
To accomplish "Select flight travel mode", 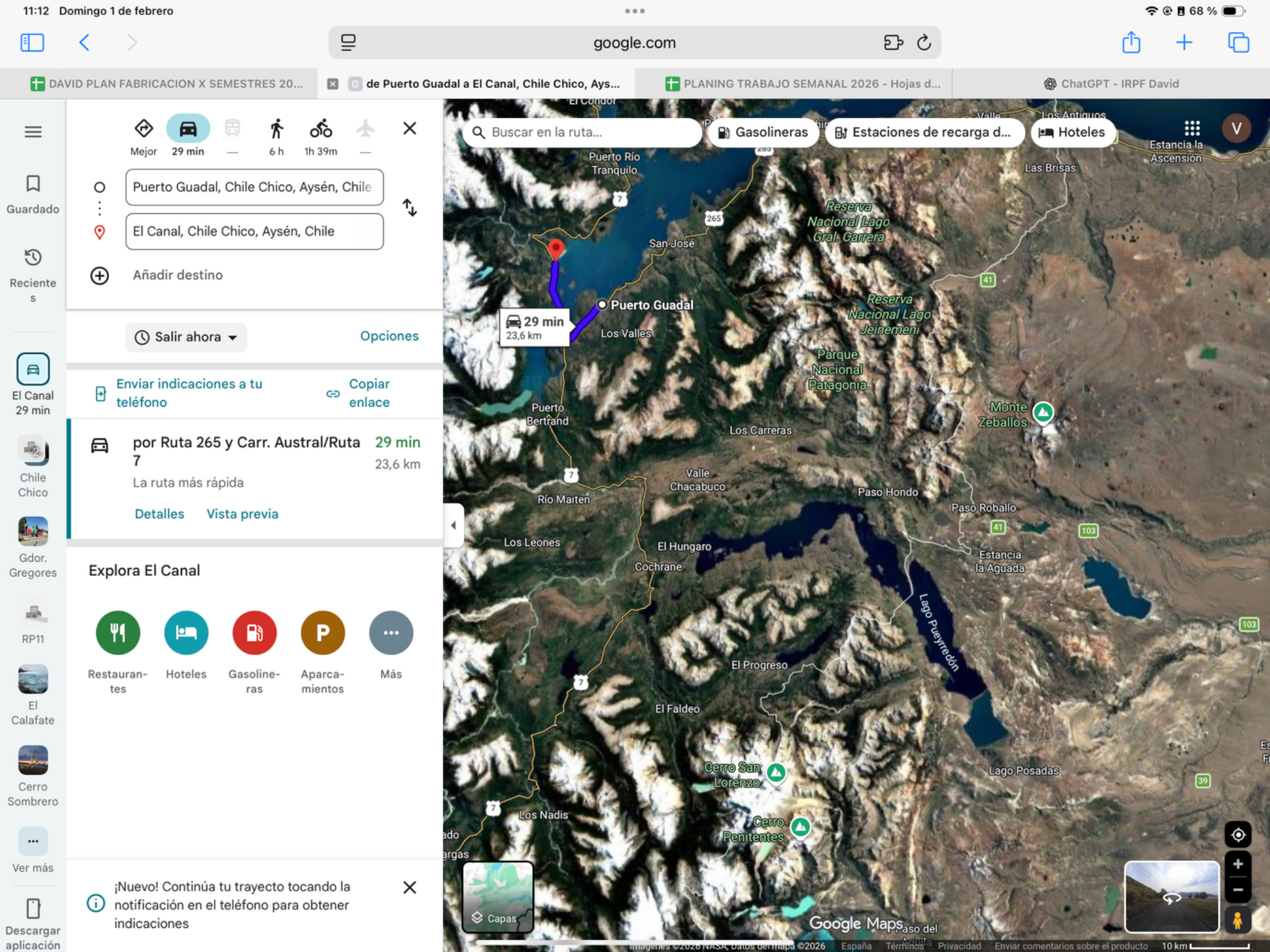I will [365, 130].
